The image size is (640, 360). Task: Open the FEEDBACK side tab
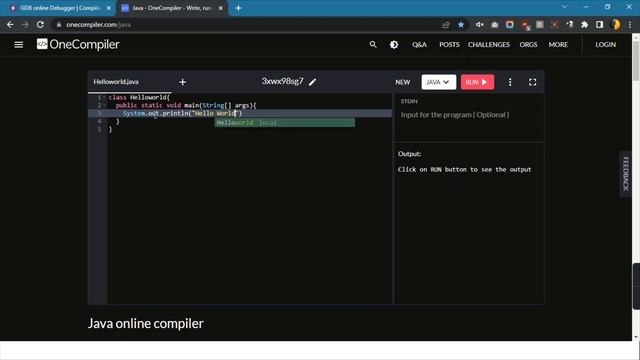[625, 174]
